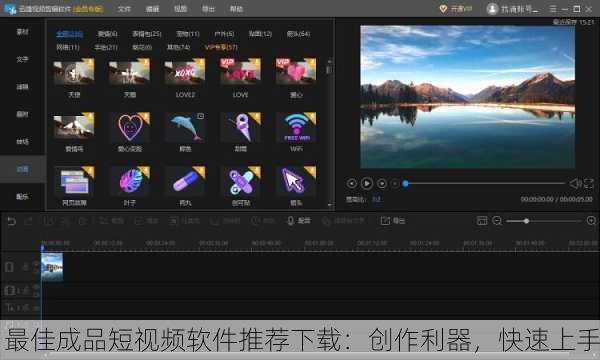600x360 pixels.
Task: Play the preview video
Action: pyautogui.click(x=367, y=184)
